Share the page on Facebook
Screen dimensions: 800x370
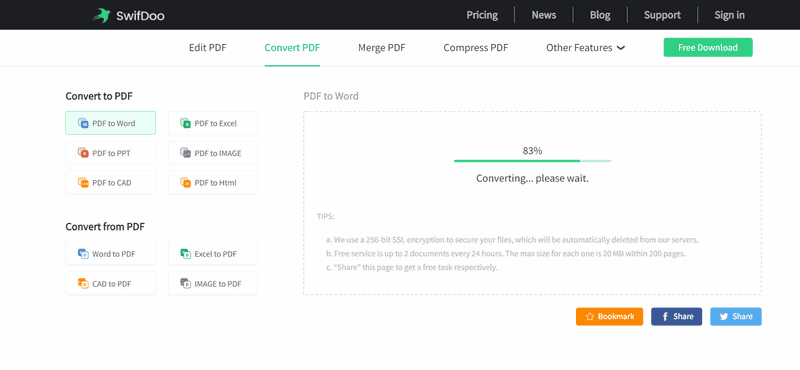pos(676,316)
